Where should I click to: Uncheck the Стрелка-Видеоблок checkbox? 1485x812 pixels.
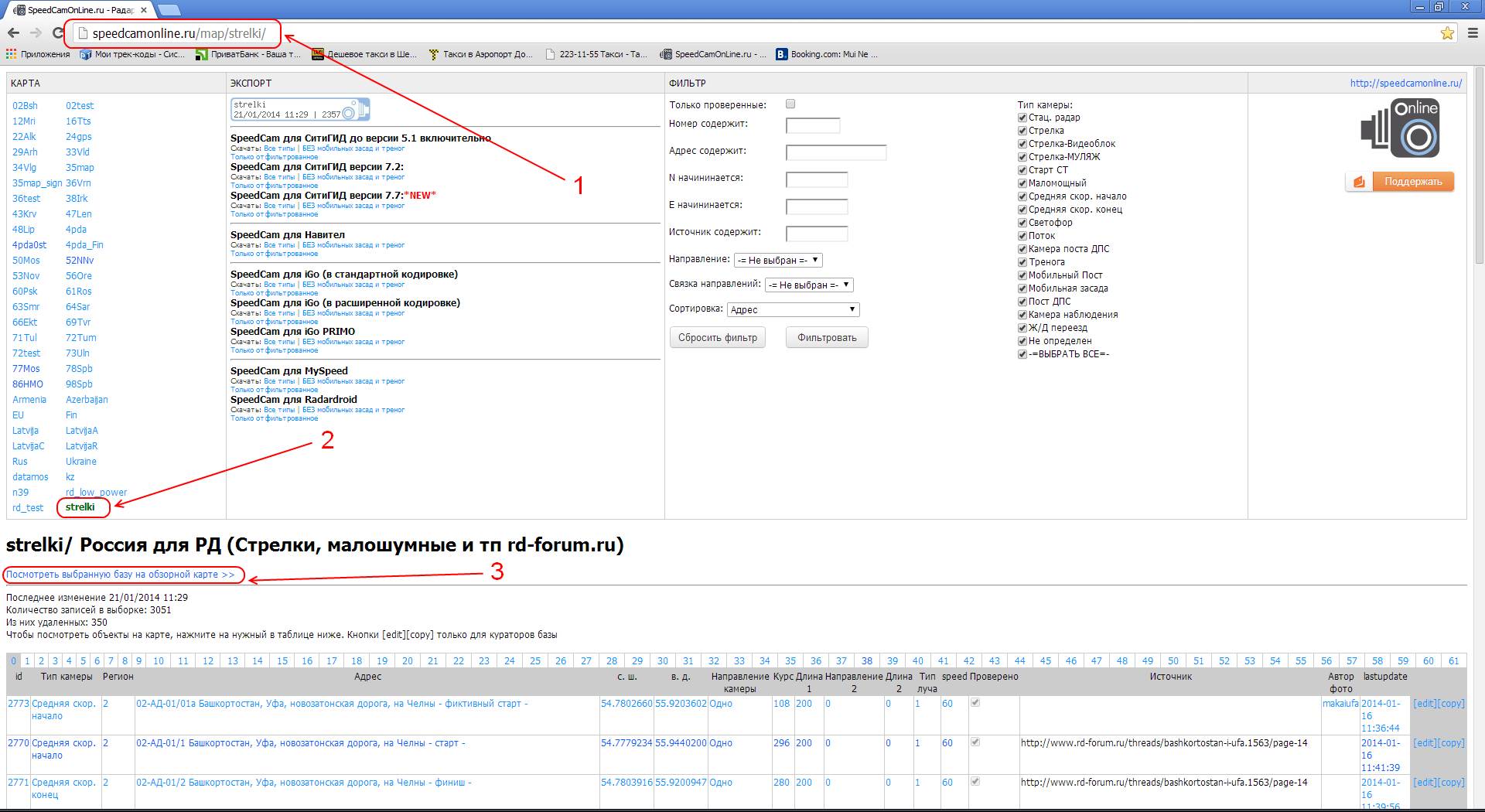[1022, 144]
